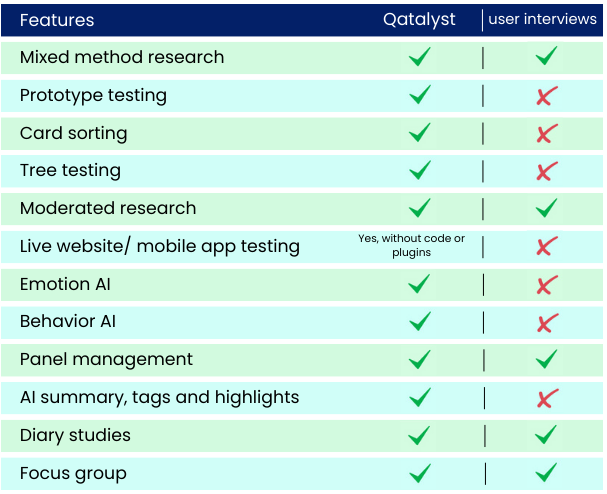Click Qatalyst checkmark for Diary studies

coord(419,435)
